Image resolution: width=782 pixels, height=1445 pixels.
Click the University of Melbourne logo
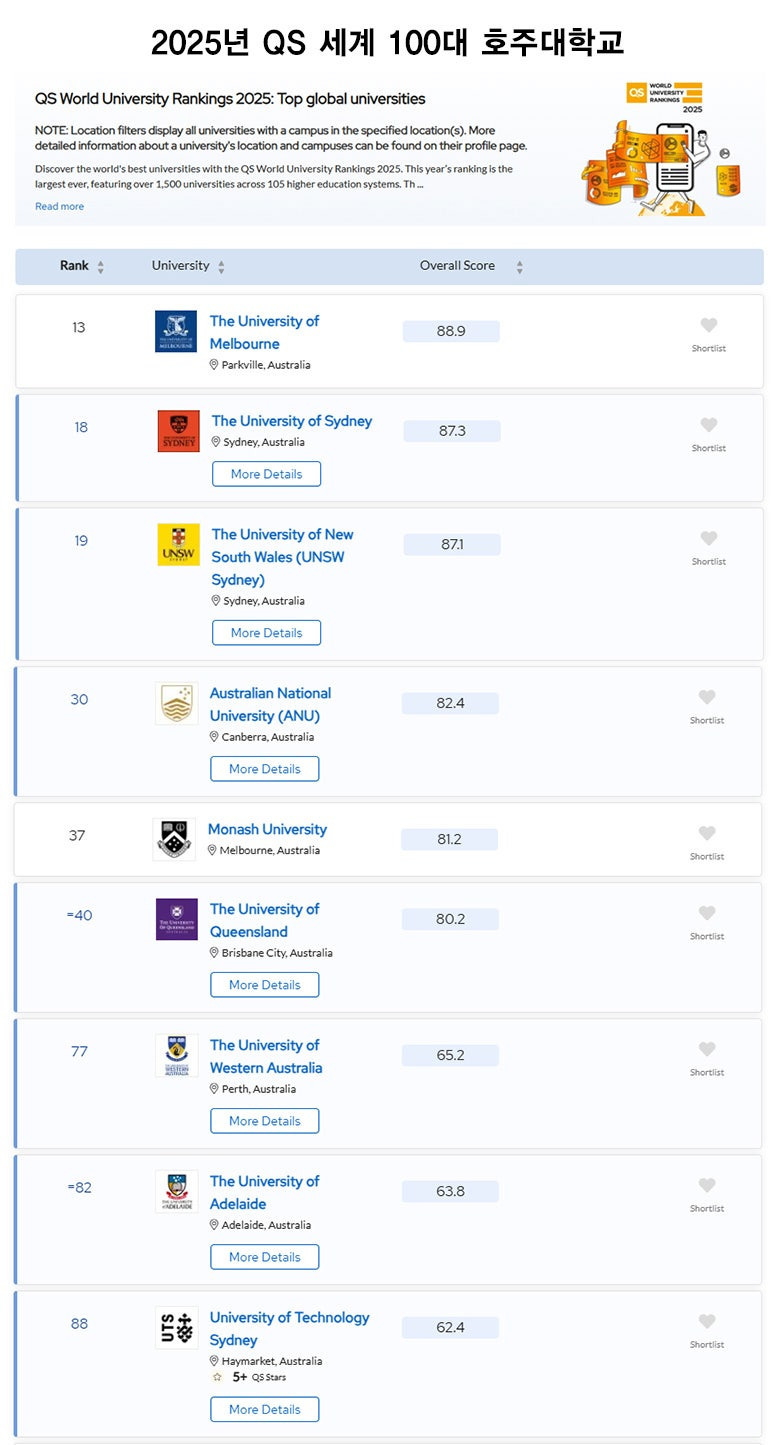pos(176,331)
